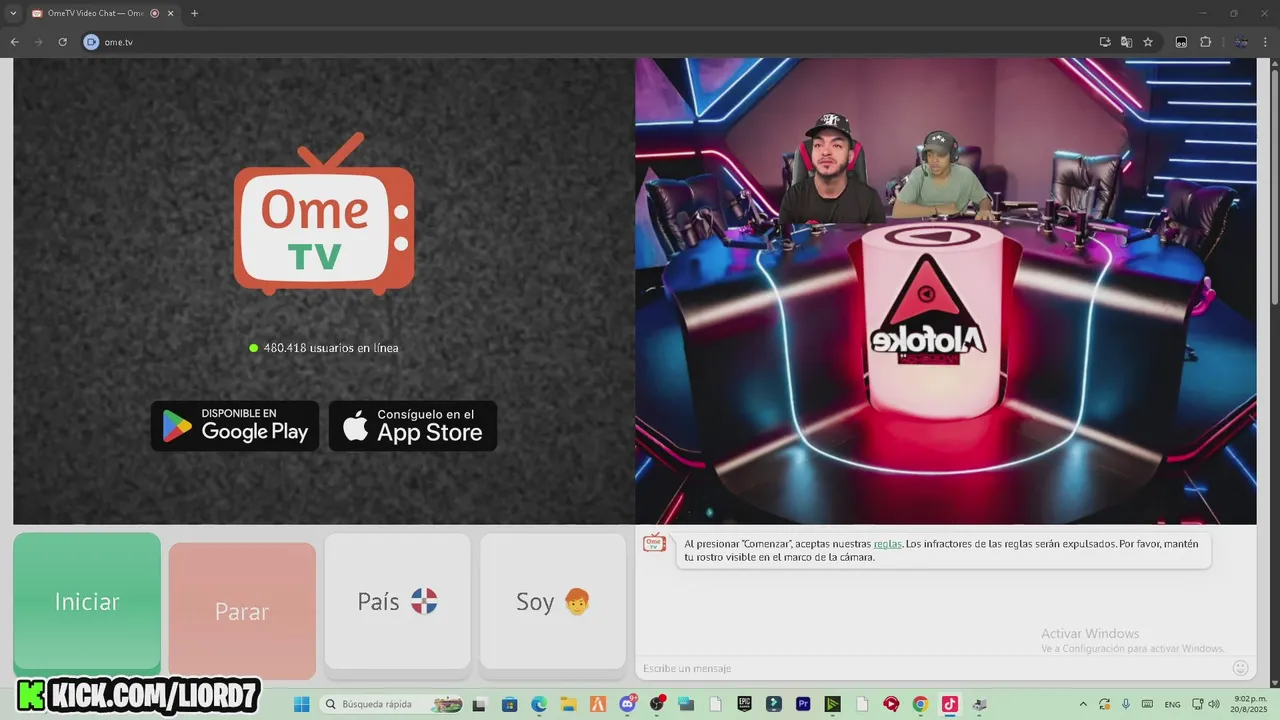The height and width of the screenshot is (720, 1280).
Task: Open the Windows Start menu
Action: point(302,704)
